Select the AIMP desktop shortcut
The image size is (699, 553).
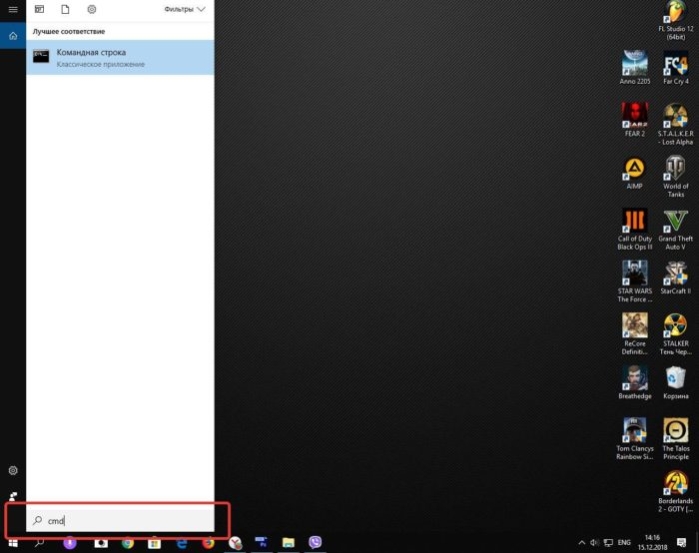(635, 173)
